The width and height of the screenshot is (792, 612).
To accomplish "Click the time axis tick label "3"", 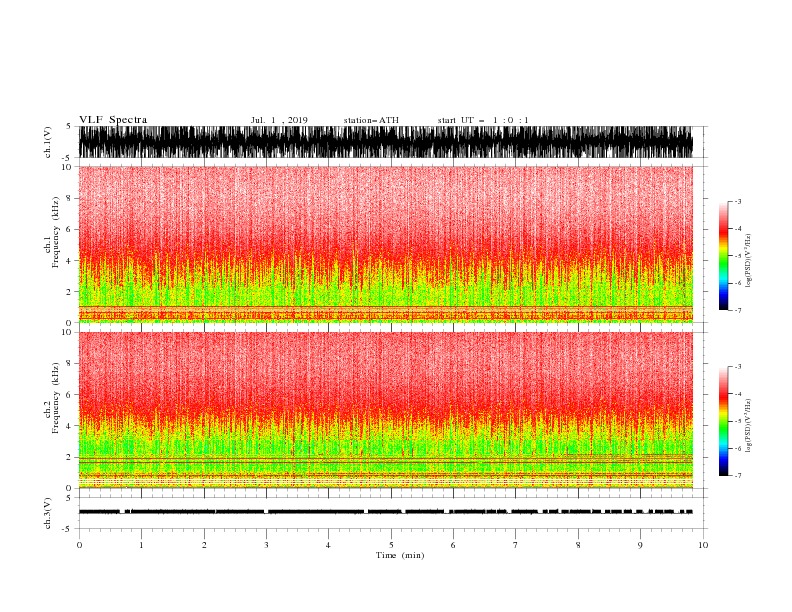I will click(x=266, y=545).
